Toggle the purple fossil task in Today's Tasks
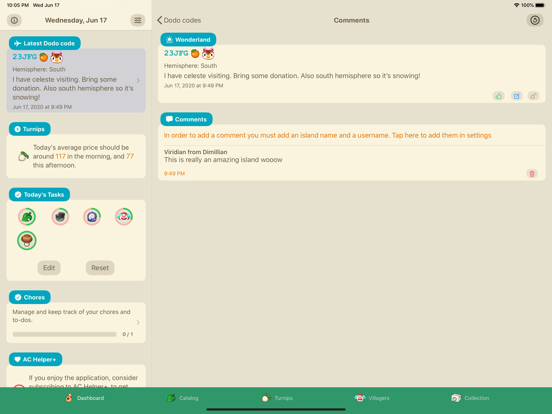552x414 pixels. point(92,217)
